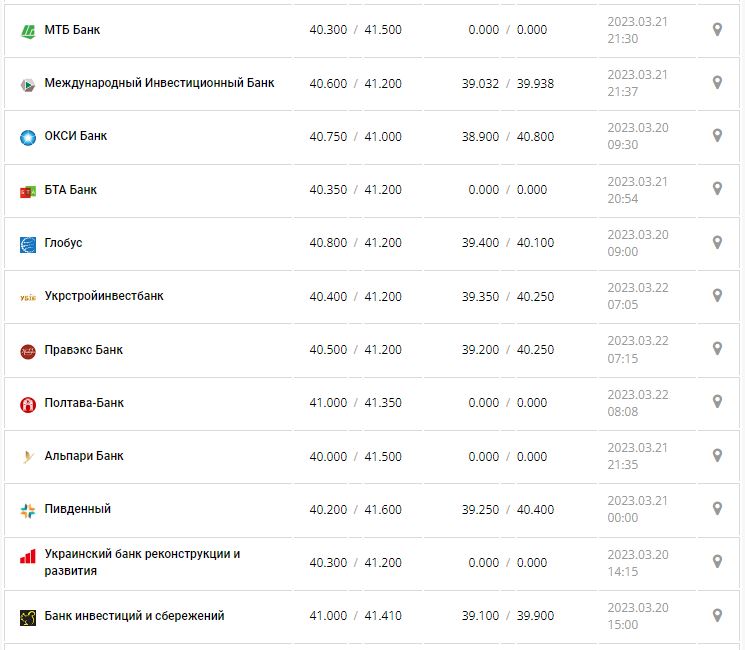Click ОКСИ Банк rate 40.750 / 41.000
Screen dimensions: 745x650
(x=355, y=136)
